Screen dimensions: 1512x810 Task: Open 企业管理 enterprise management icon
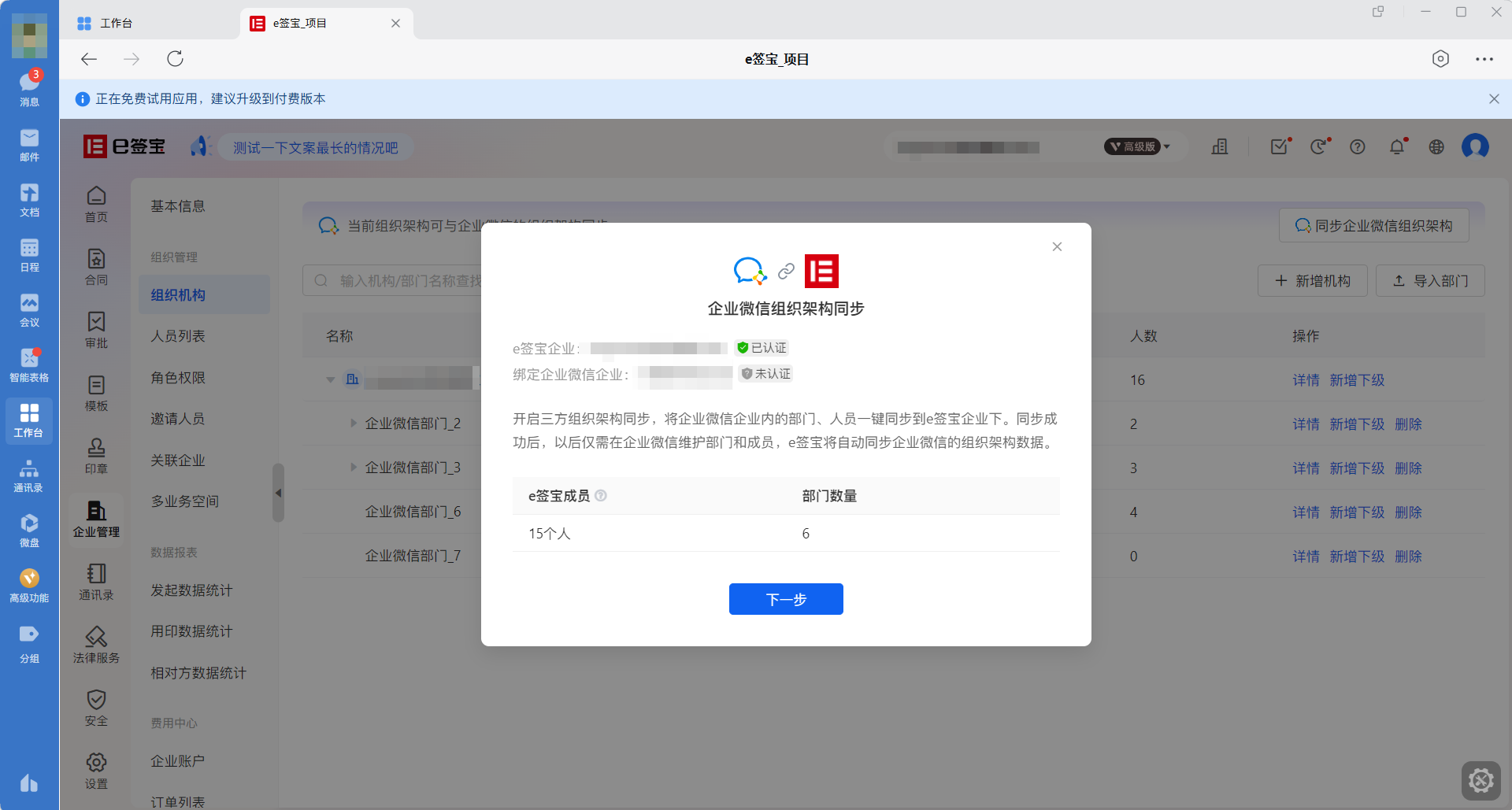pyautogui.click(x=96, y=519)
